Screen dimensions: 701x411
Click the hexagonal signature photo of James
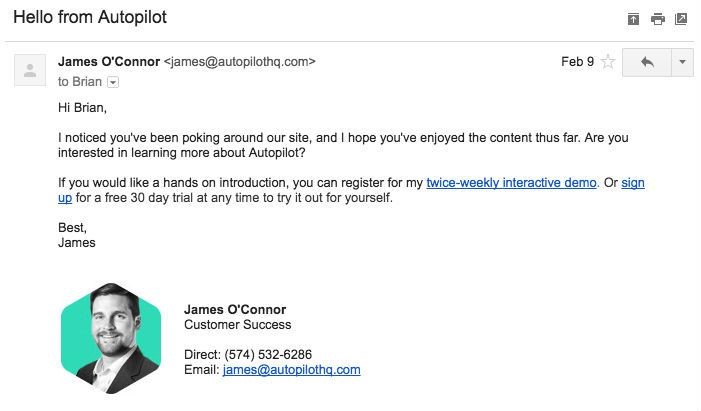111,338
